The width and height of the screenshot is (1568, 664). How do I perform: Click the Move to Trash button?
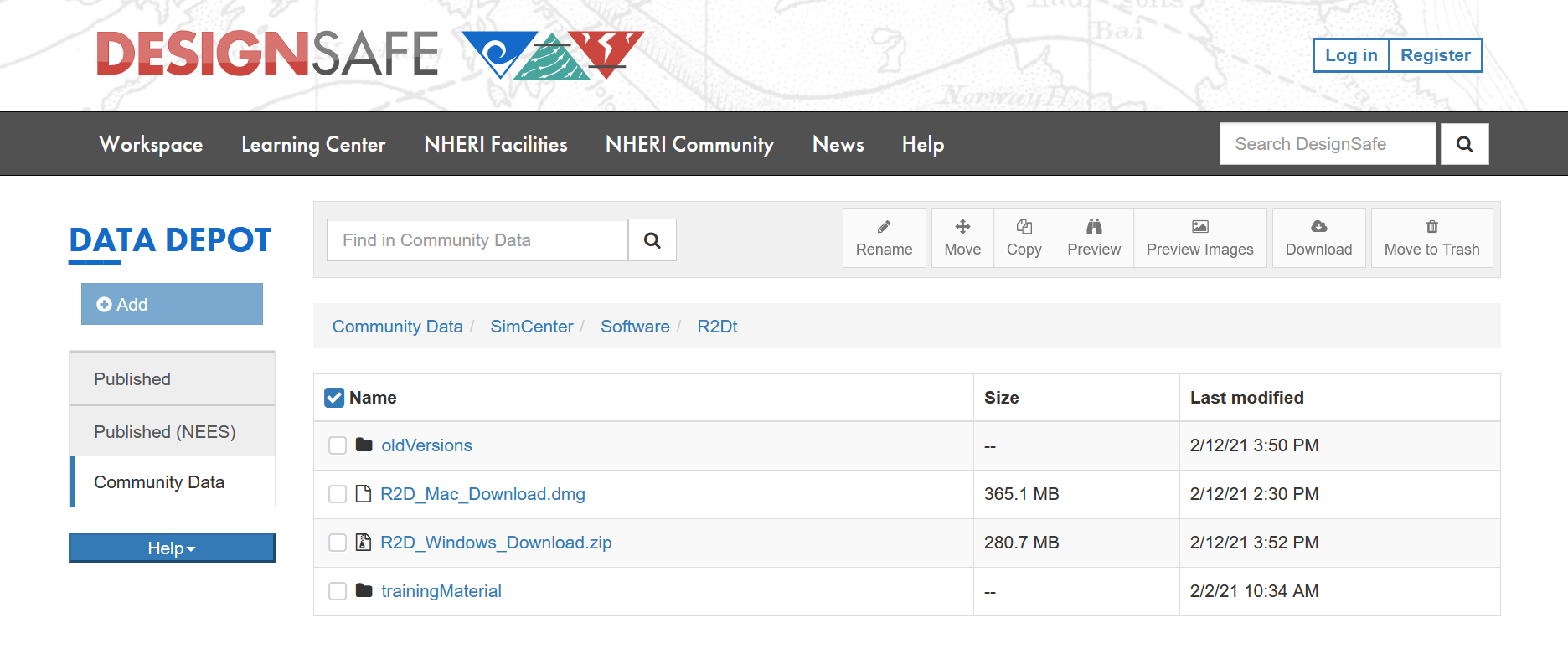(1431, 239)
